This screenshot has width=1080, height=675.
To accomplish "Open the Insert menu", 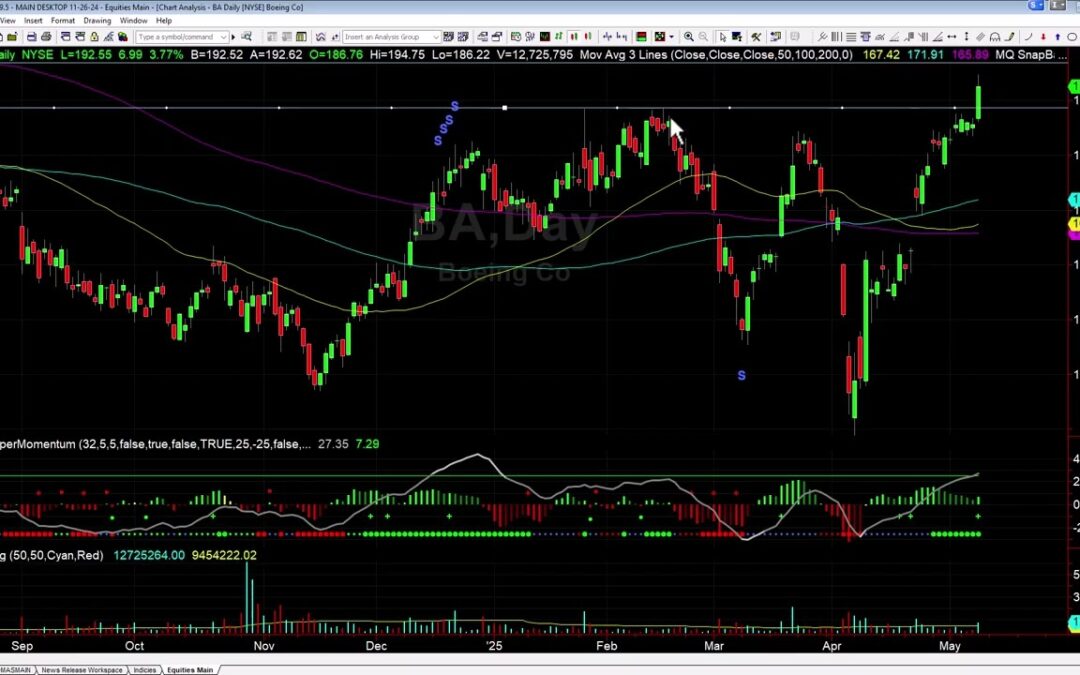I will (x=33, y=21).
